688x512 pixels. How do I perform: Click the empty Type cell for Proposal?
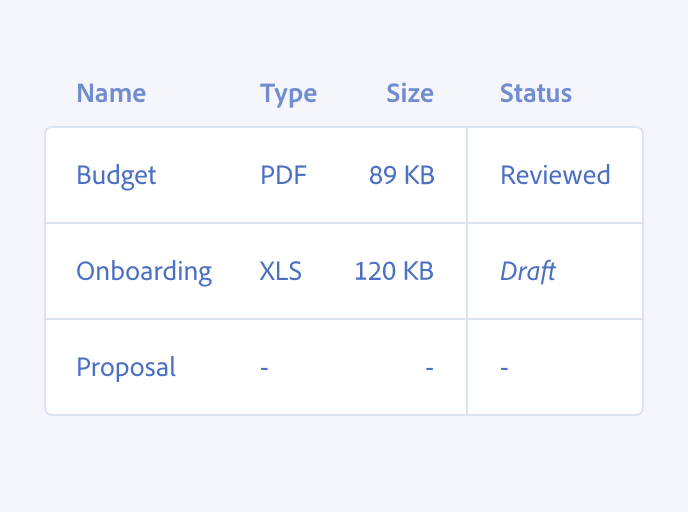click(264, 368)
